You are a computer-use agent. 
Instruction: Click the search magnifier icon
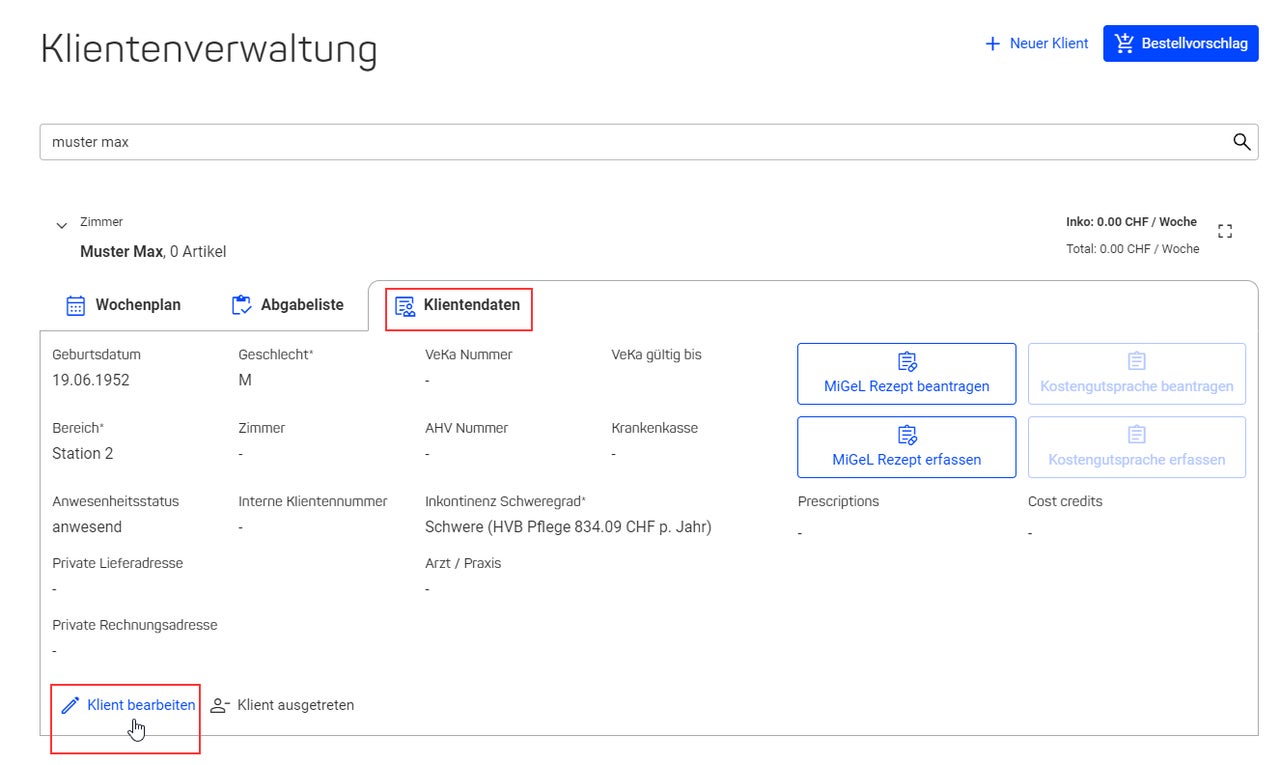pos(1241,142)
